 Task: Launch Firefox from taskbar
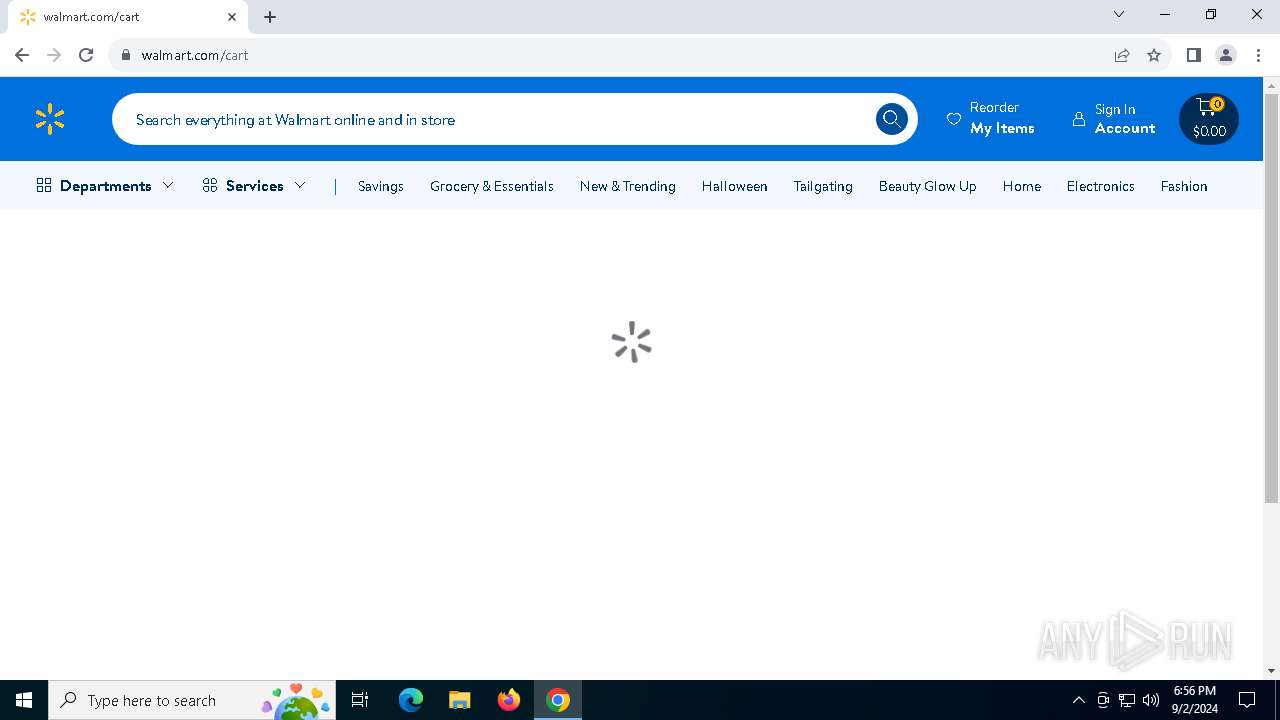[x=509, y=700]
